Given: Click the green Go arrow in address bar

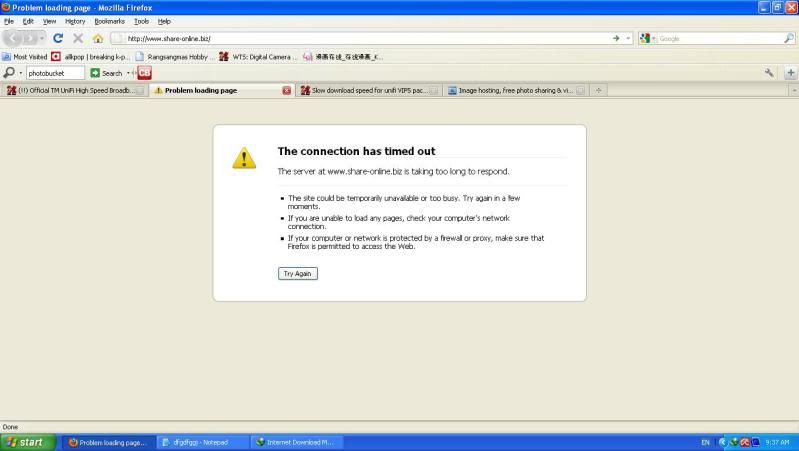Looking at the screenshot, I should pyautogui.click(x=616, y=38).
